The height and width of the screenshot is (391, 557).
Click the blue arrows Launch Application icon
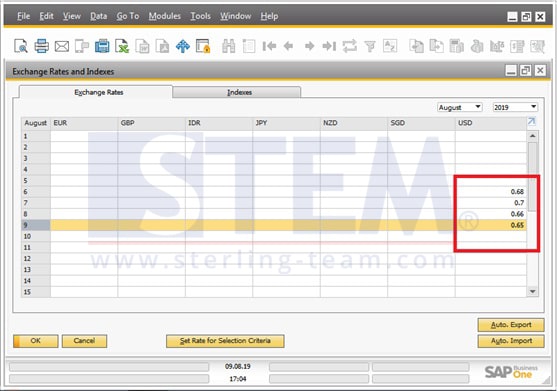[183, 46]
